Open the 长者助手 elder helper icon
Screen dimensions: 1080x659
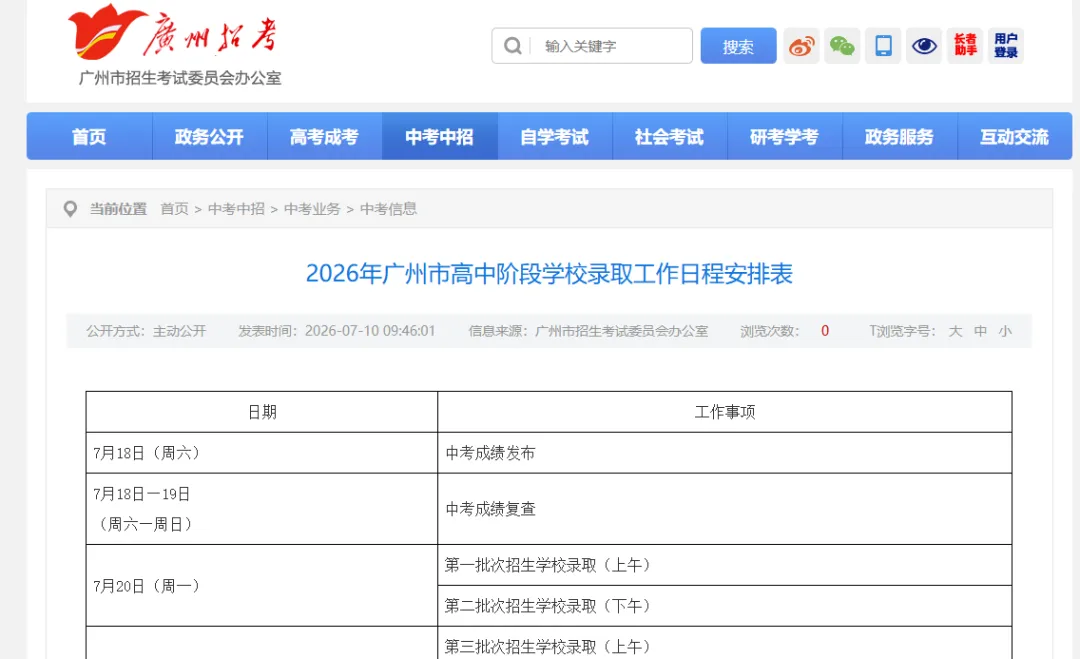point(965,46)
